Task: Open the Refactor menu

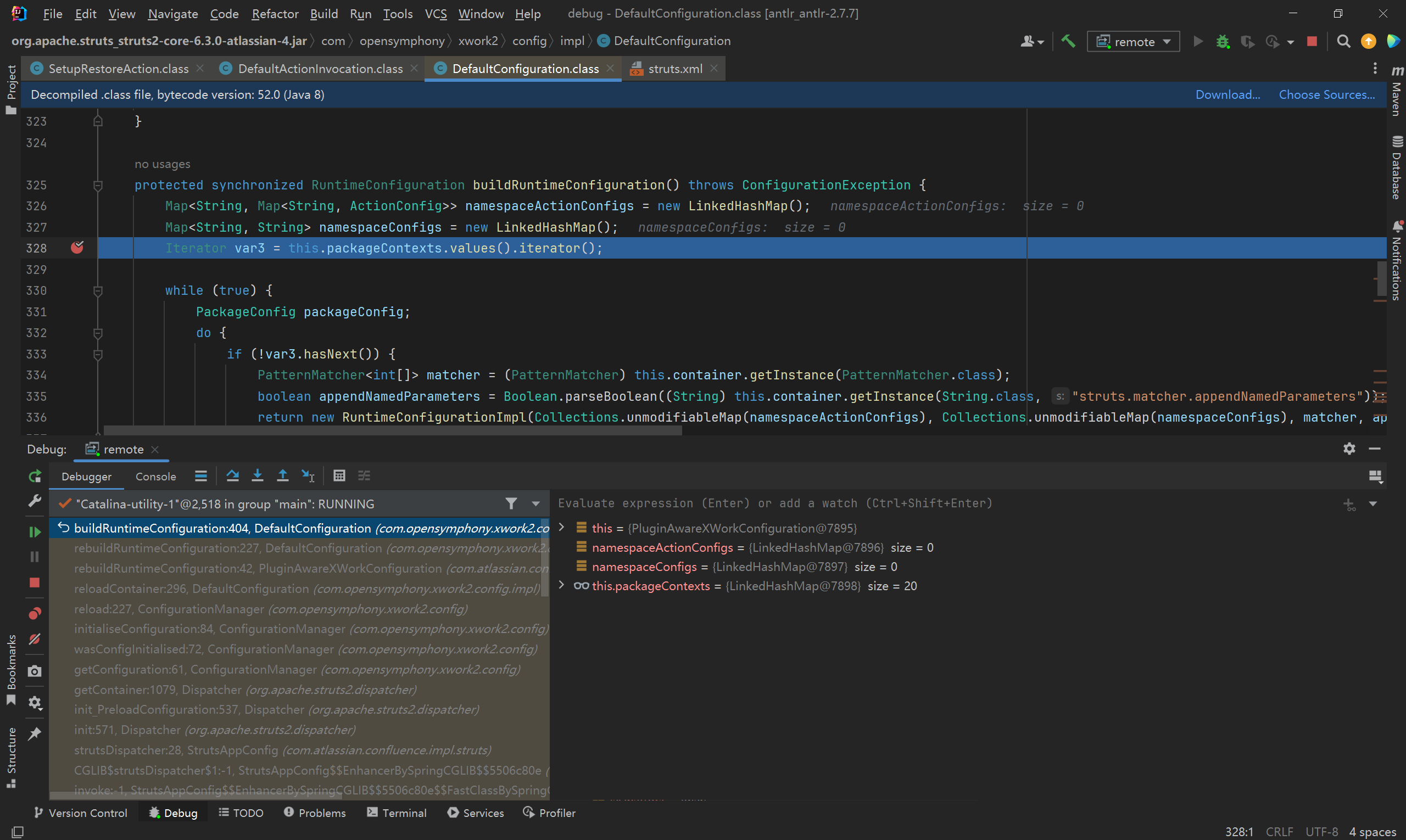Action: [275, 14]
